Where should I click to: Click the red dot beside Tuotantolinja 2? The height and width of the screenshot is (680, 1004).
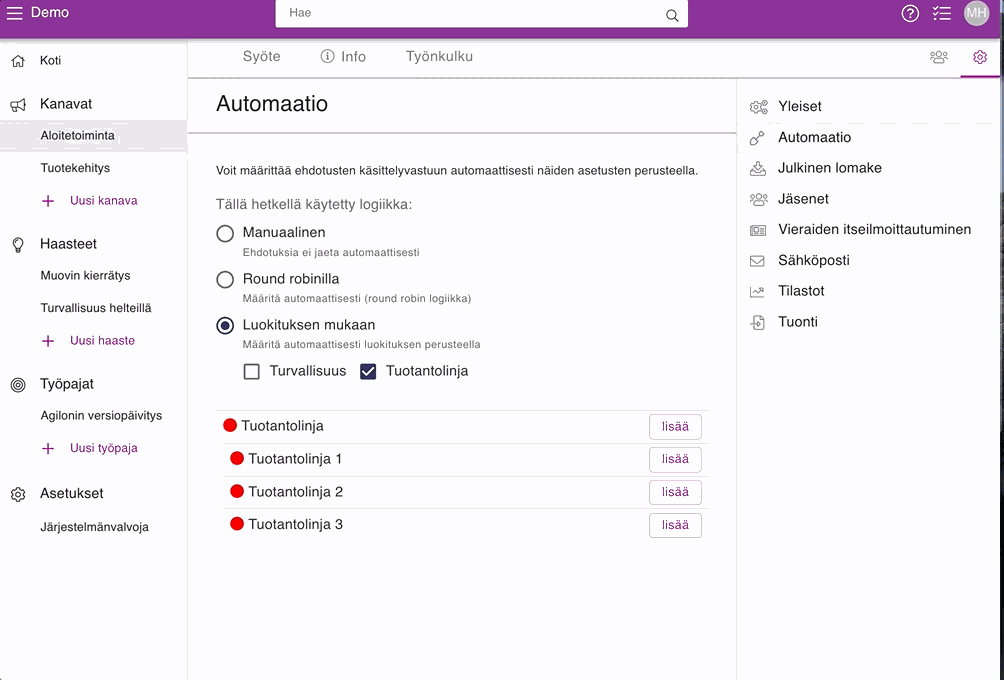click(x=237, y=491)
